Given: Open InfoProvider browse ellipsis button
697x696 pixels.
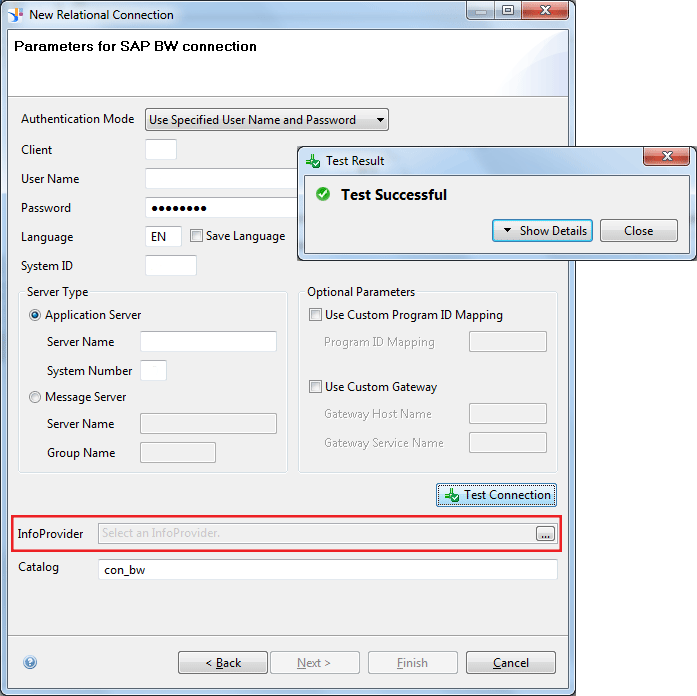Looking at the screenshot, I should pos(545,533).
